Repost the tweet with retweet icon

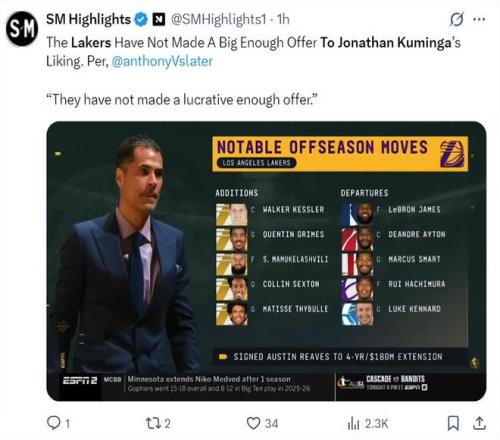(x=153, y=423)
